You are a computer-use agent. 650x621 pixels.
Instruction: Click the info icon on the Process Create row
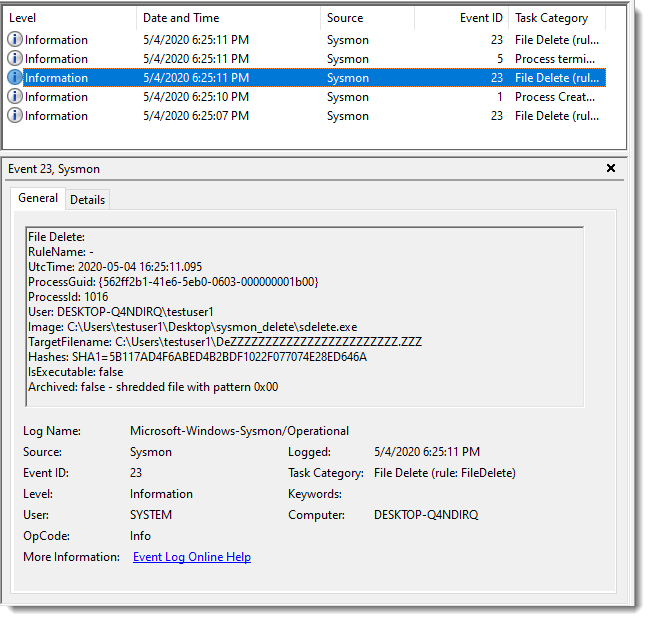[15, 97]
